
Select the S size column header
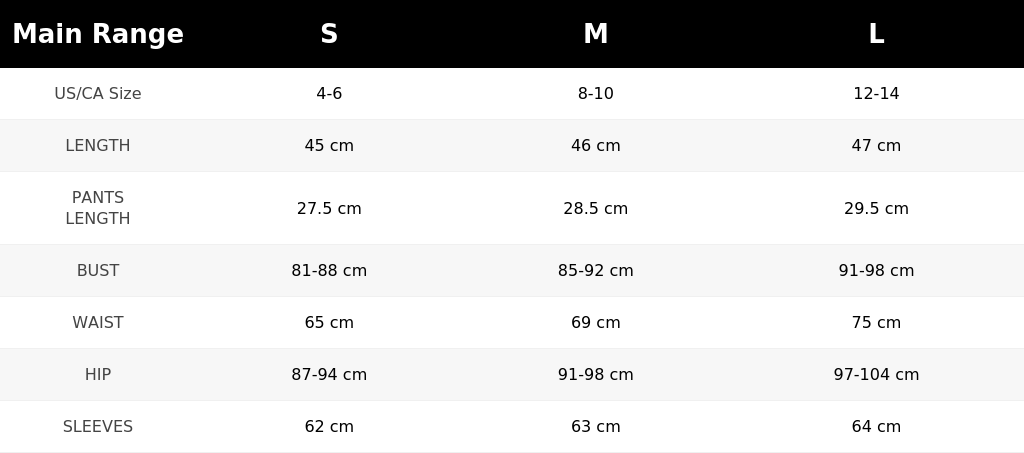point(329,34)
